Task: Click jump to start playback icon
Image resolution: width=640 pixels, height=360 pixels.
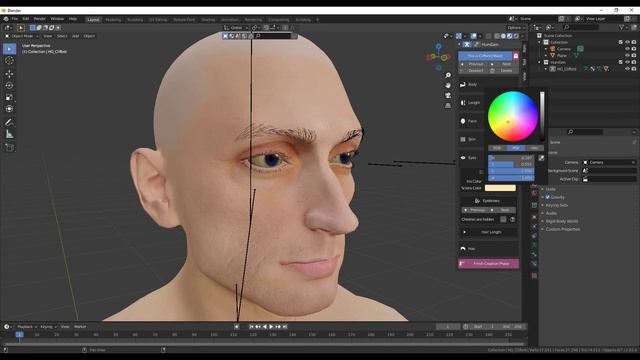Action: (251, 327)
